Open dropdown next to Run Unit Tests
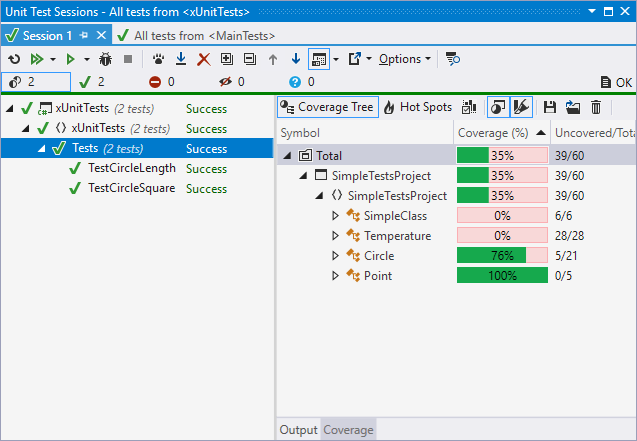637x441 pixels. pyautogui.click(x=87, y=59)
